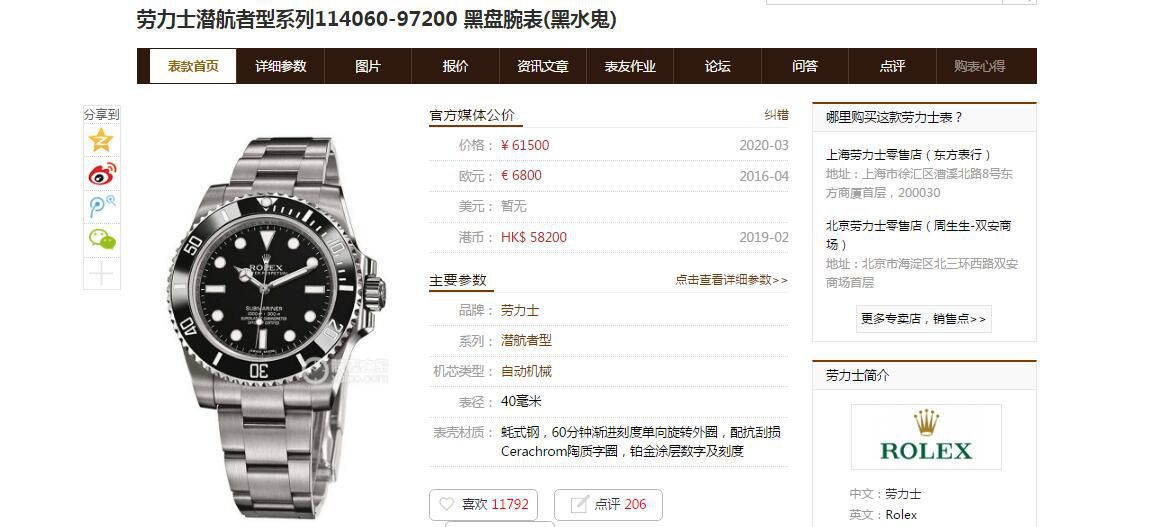Open 上海劳力士零售店 store link
1156x527 pixels.
point(908,155)
